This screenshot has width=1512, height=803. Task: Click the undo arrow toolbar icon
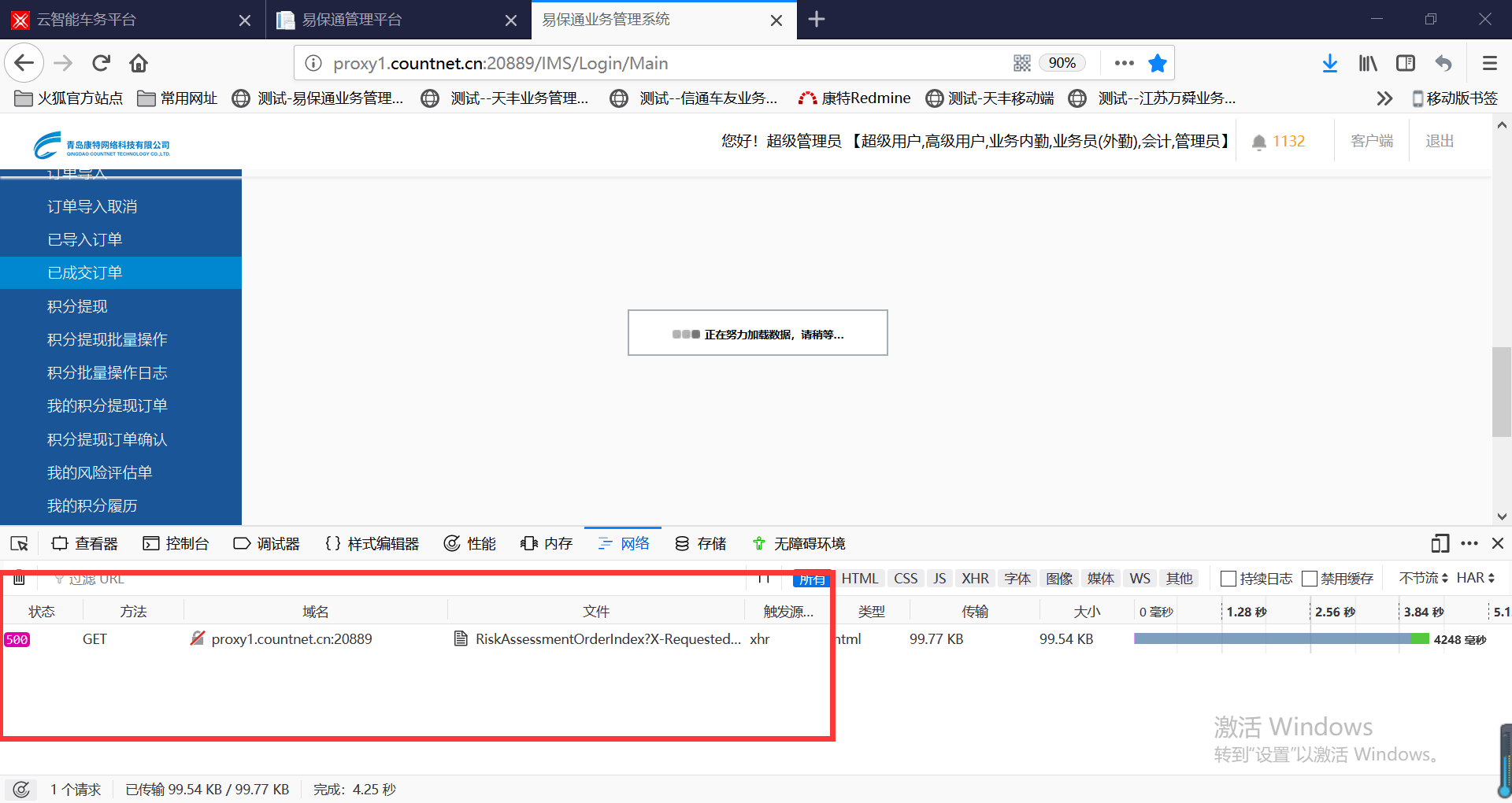(x=1443, y=63)
